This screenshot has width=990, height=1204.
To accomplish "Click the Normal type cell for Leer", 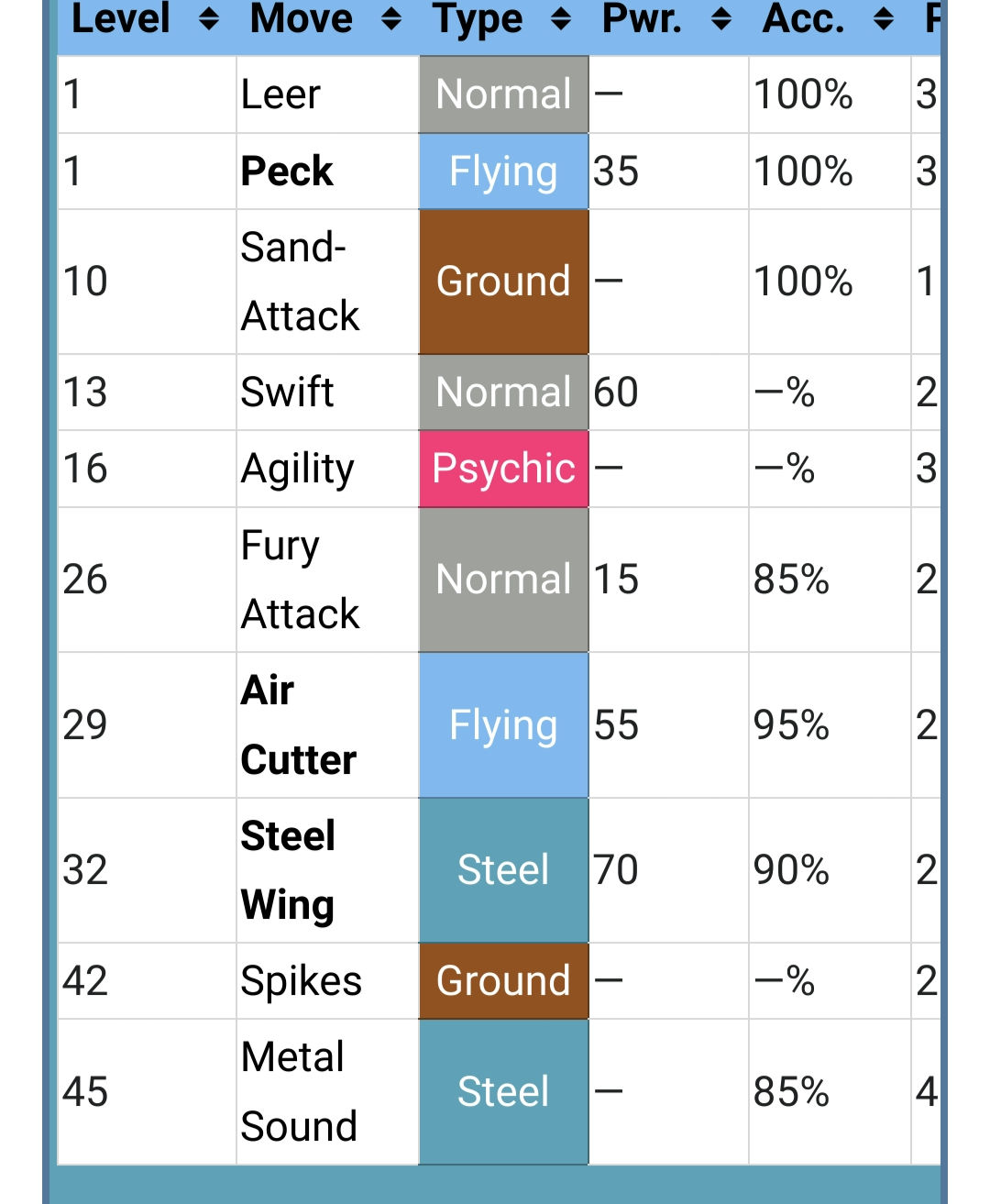I will point(503,94).
